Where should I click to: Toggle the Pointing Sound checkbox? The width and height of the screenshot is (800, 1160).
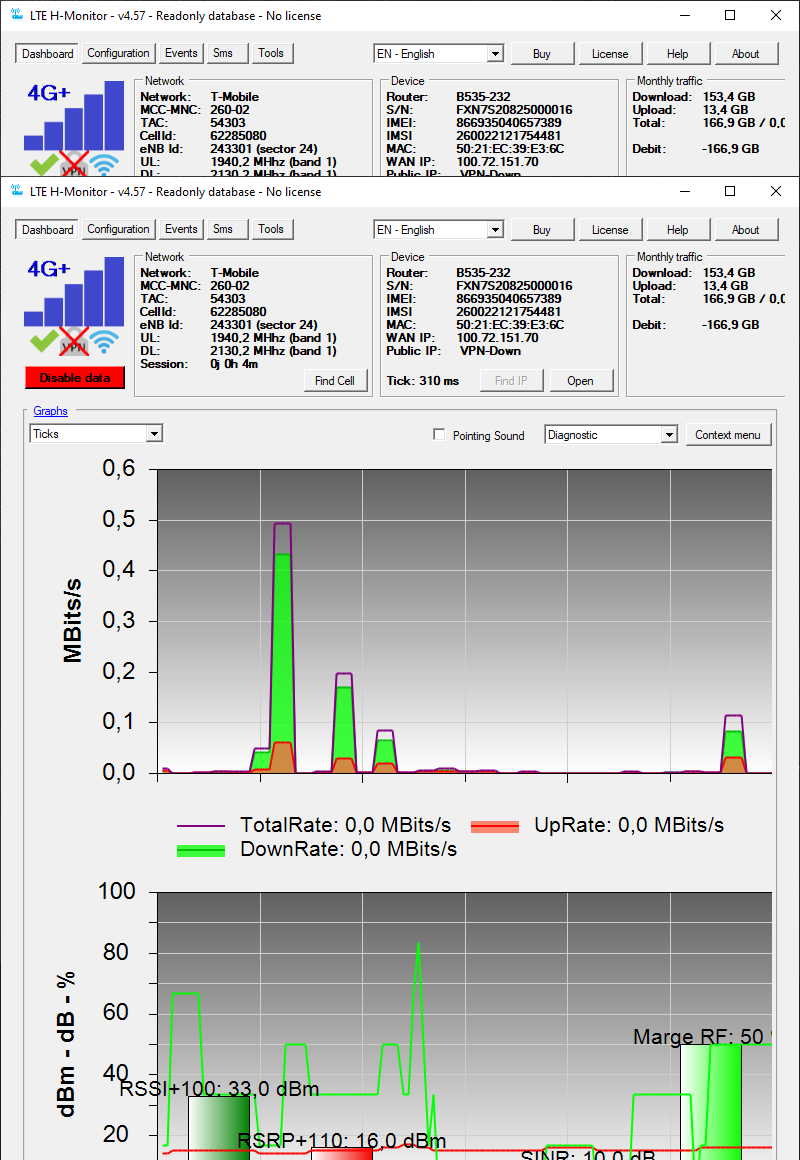click(x=440, y=435)
